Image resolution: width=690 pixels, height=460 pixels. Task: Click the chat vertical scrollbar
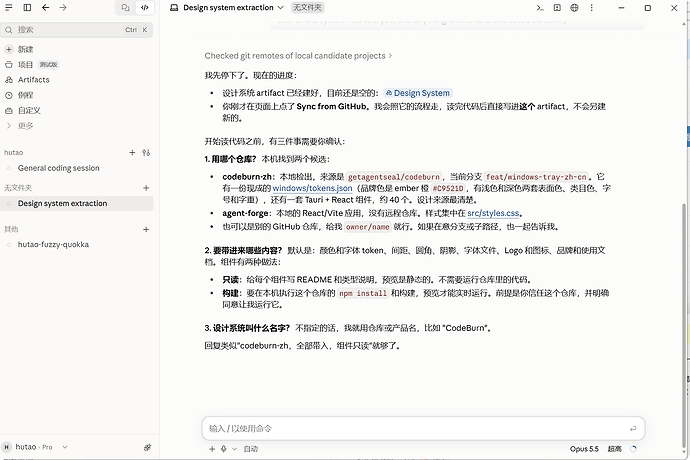click(683, 326)
